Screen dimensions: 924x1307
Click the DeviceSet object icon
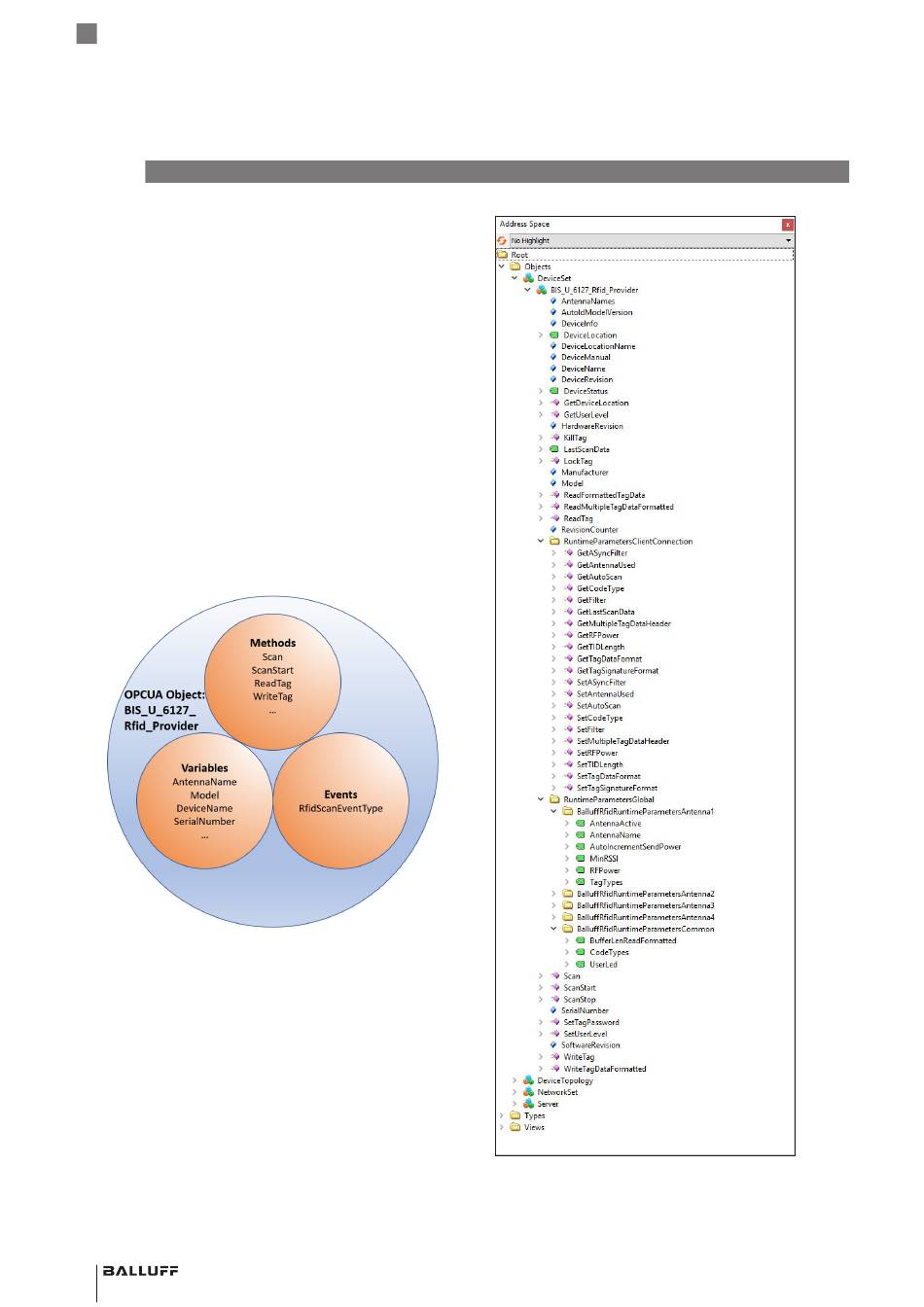528,278
